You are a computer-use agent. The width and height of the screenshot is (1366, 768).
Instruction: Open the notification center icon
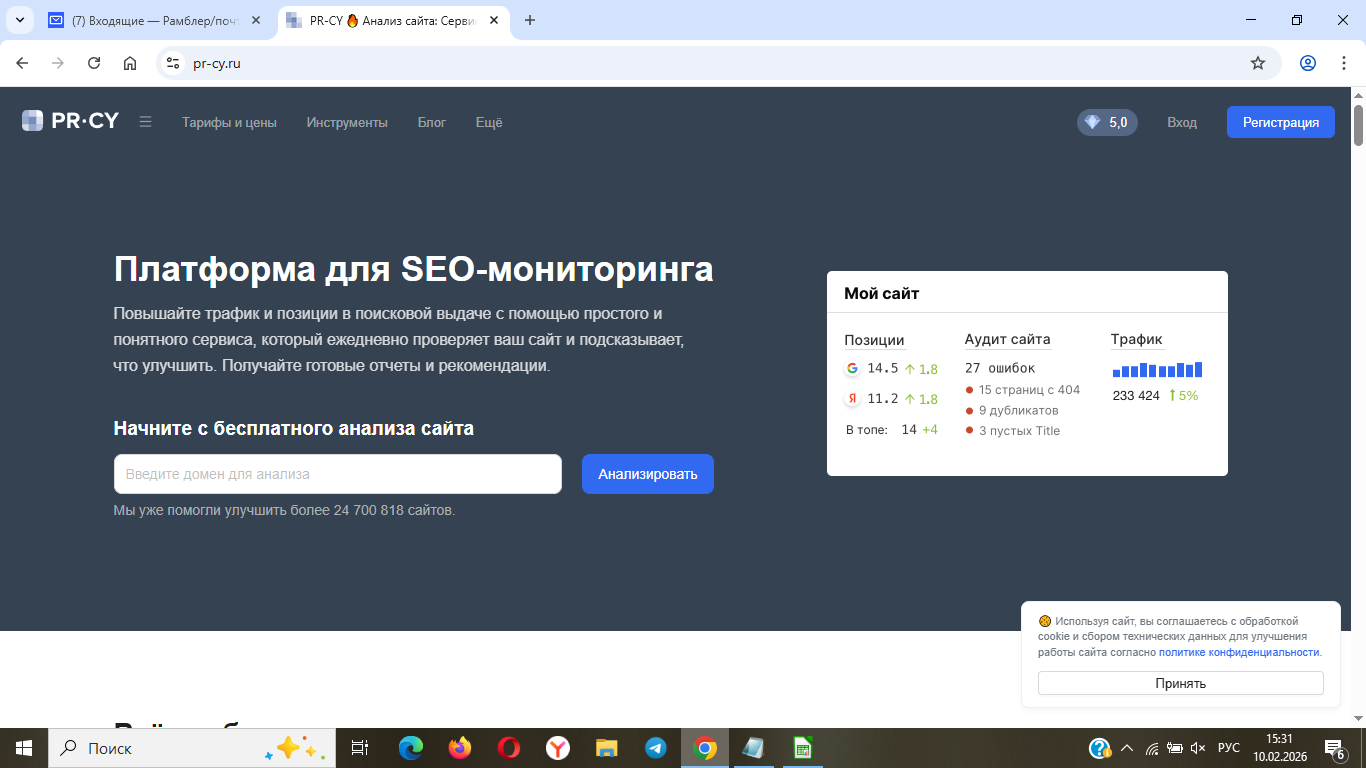(1334, 748)
